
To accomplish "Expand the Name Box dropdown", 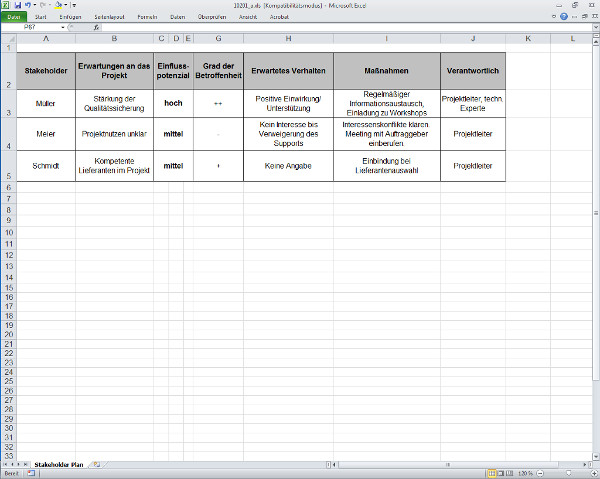I will click(64, 28).
